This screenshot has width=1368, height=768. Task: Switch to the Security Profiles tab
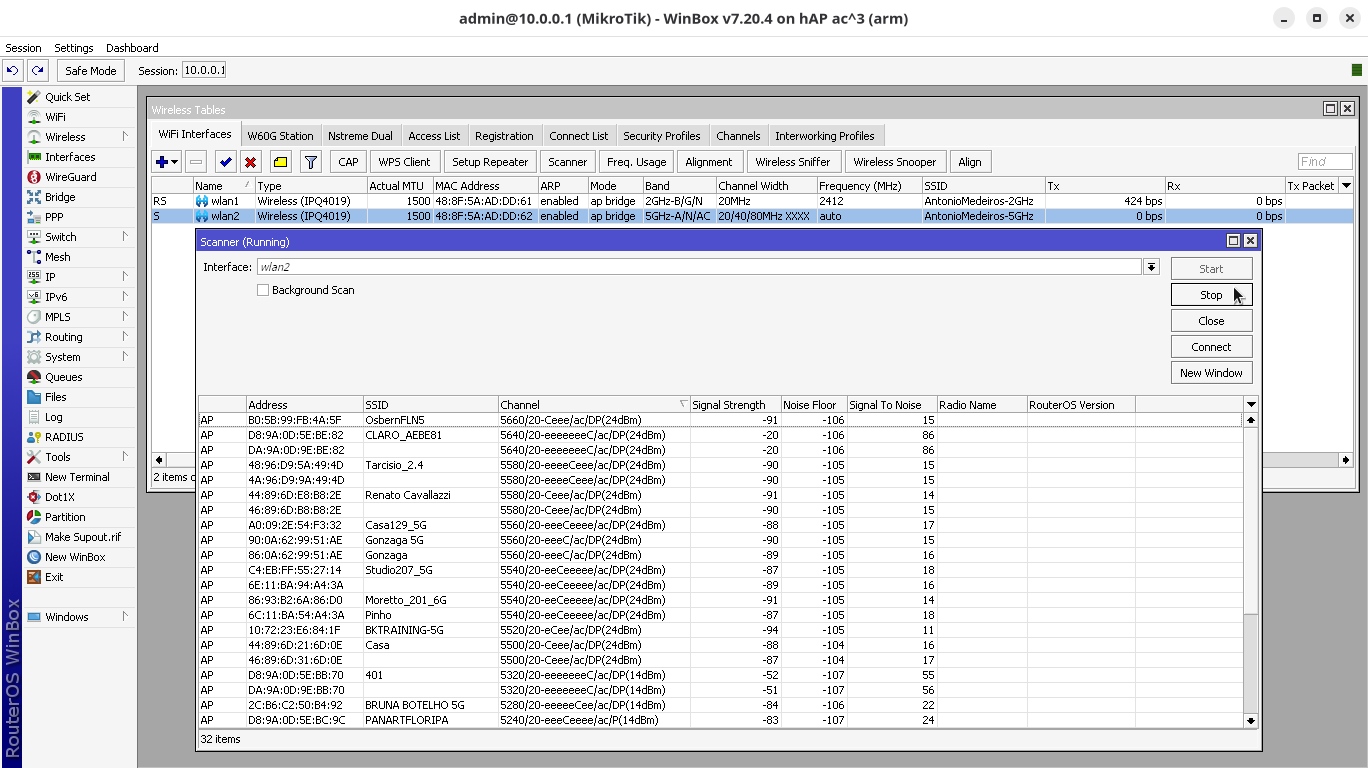(661, 136)
